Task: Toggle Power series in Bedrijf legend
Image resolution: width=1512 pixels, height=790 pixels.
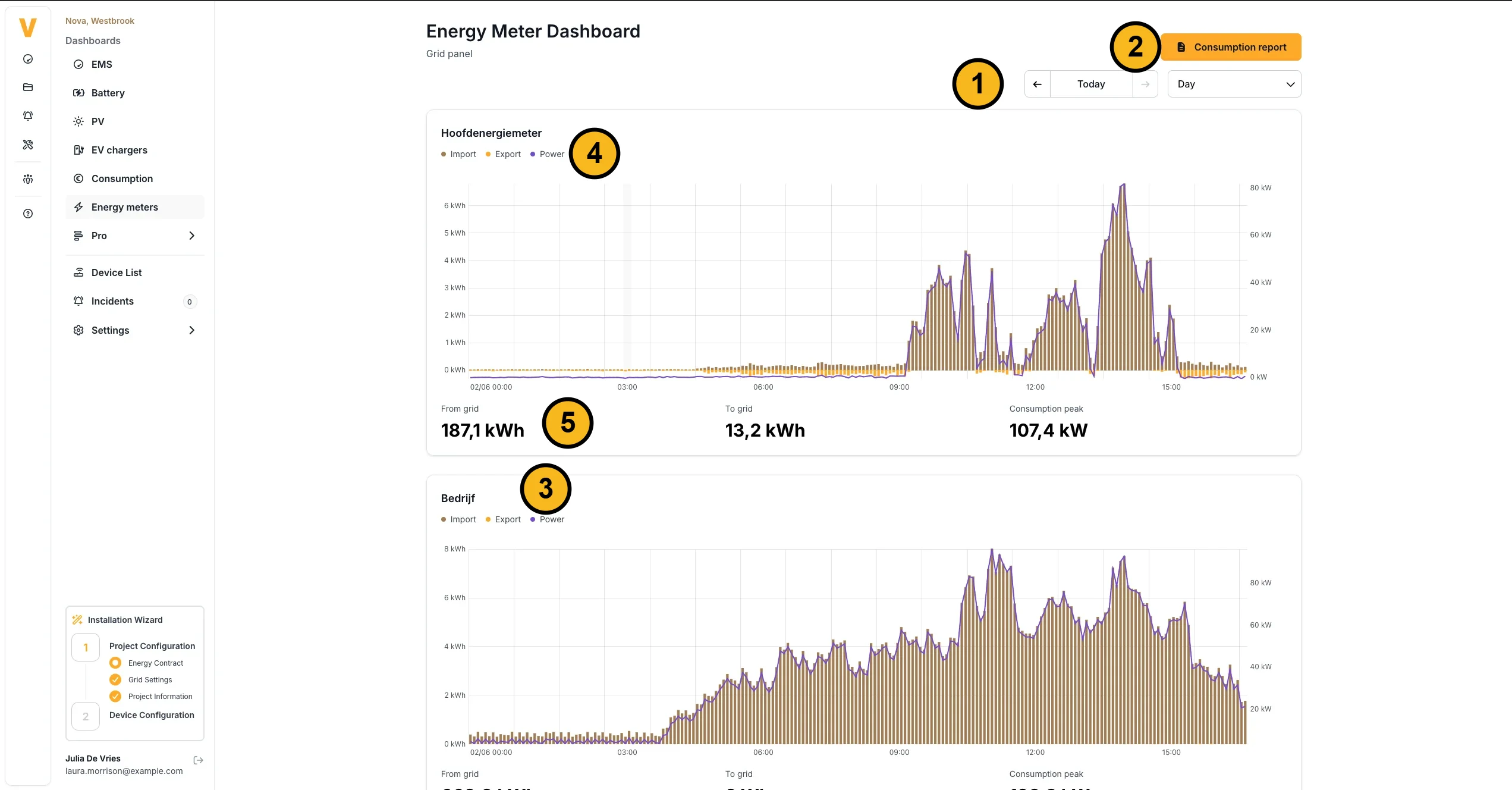Action: coord(547,519)
